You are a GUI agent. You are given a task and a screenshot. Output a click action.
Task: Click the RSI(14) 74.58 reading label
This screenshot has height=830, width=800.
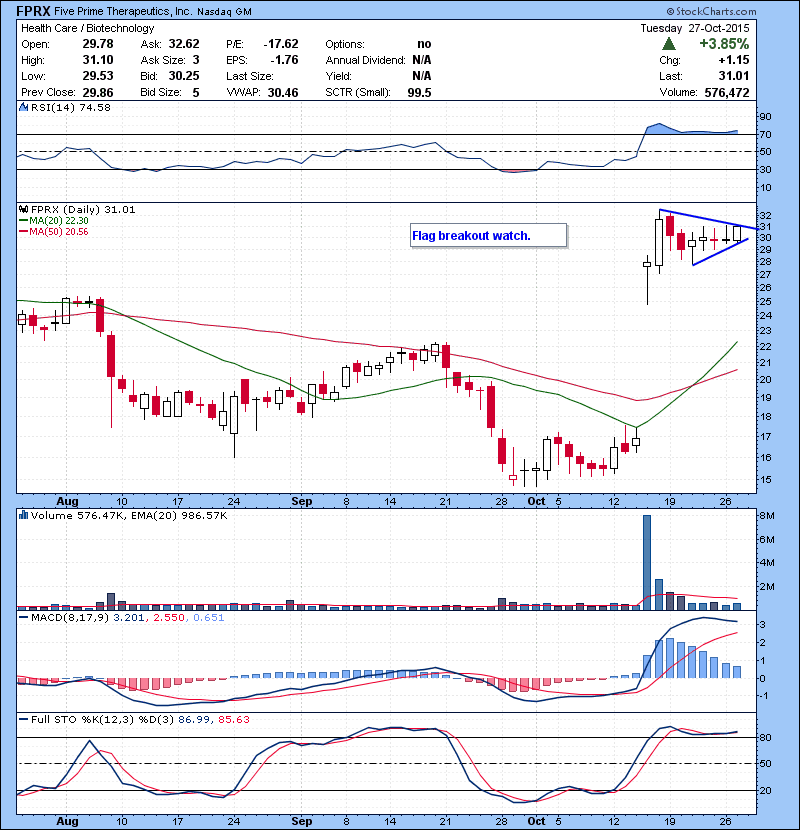tap(71, 107)
